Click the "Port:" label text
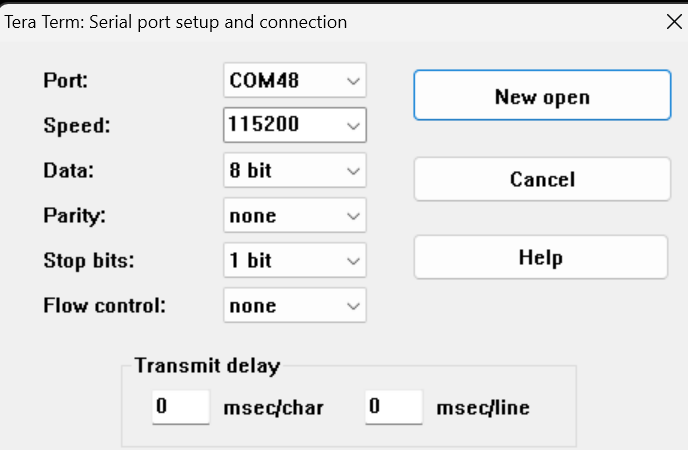 click(66, 80)
